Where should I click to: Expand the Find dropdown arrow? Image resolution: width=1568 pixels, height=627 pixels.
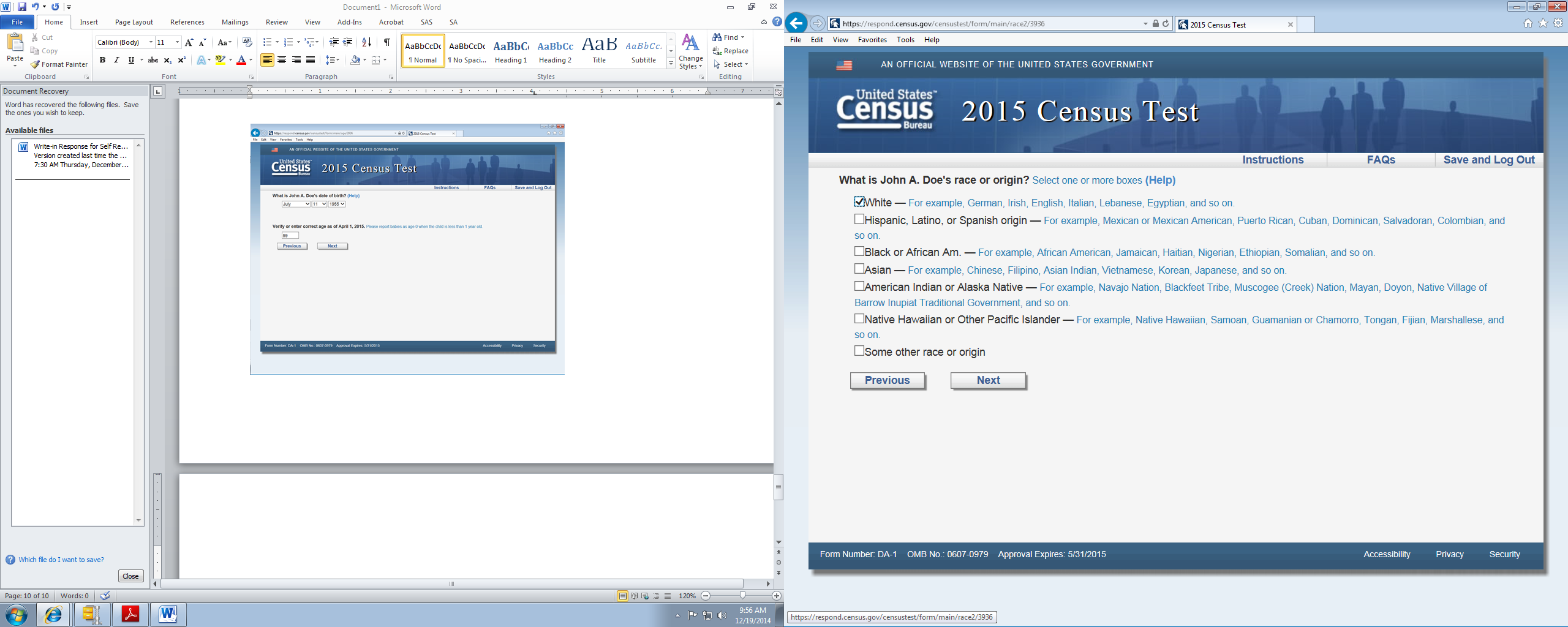coord(743,37)
